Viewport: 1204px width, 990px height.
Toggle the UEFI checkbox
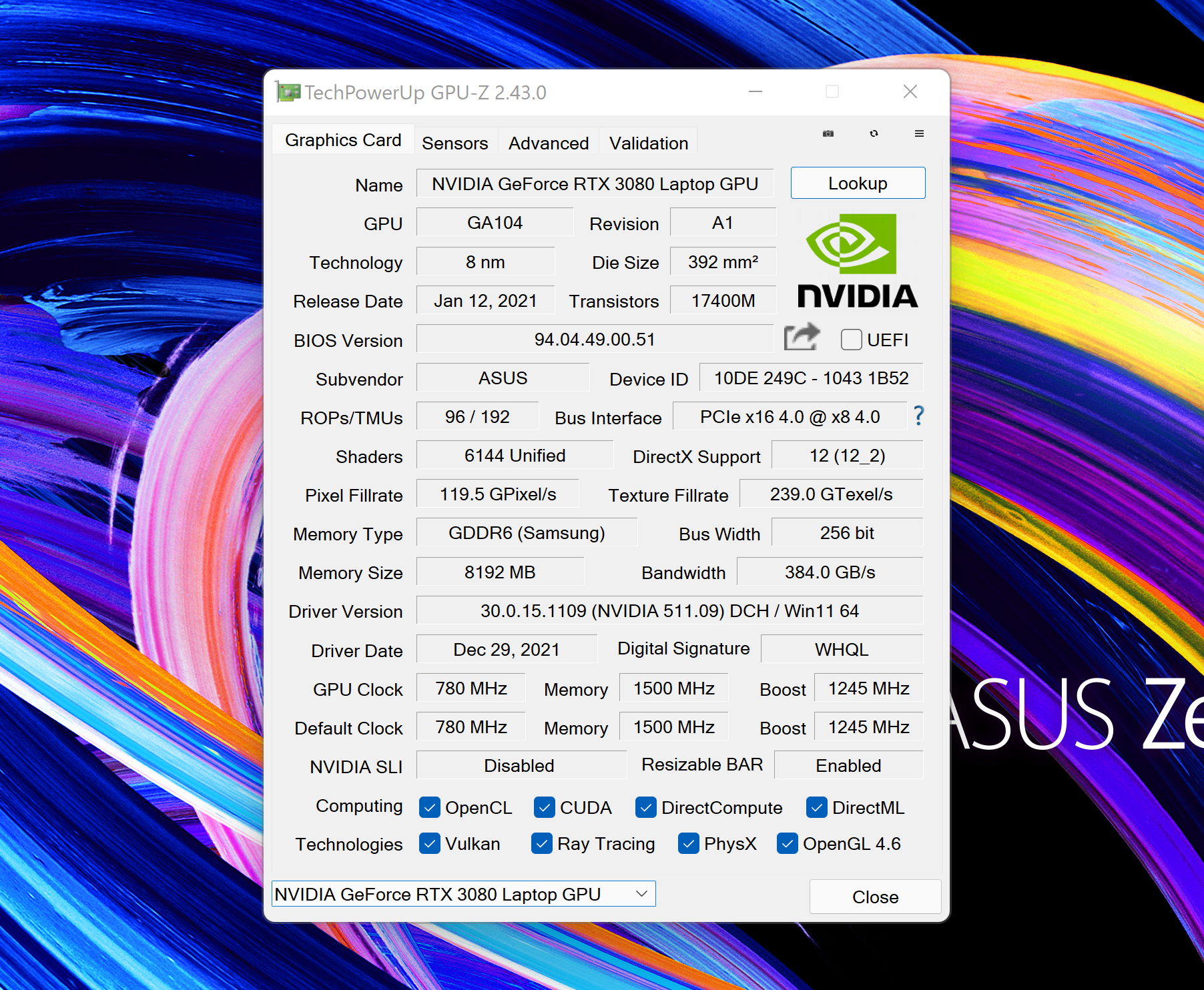click(851, 340)
